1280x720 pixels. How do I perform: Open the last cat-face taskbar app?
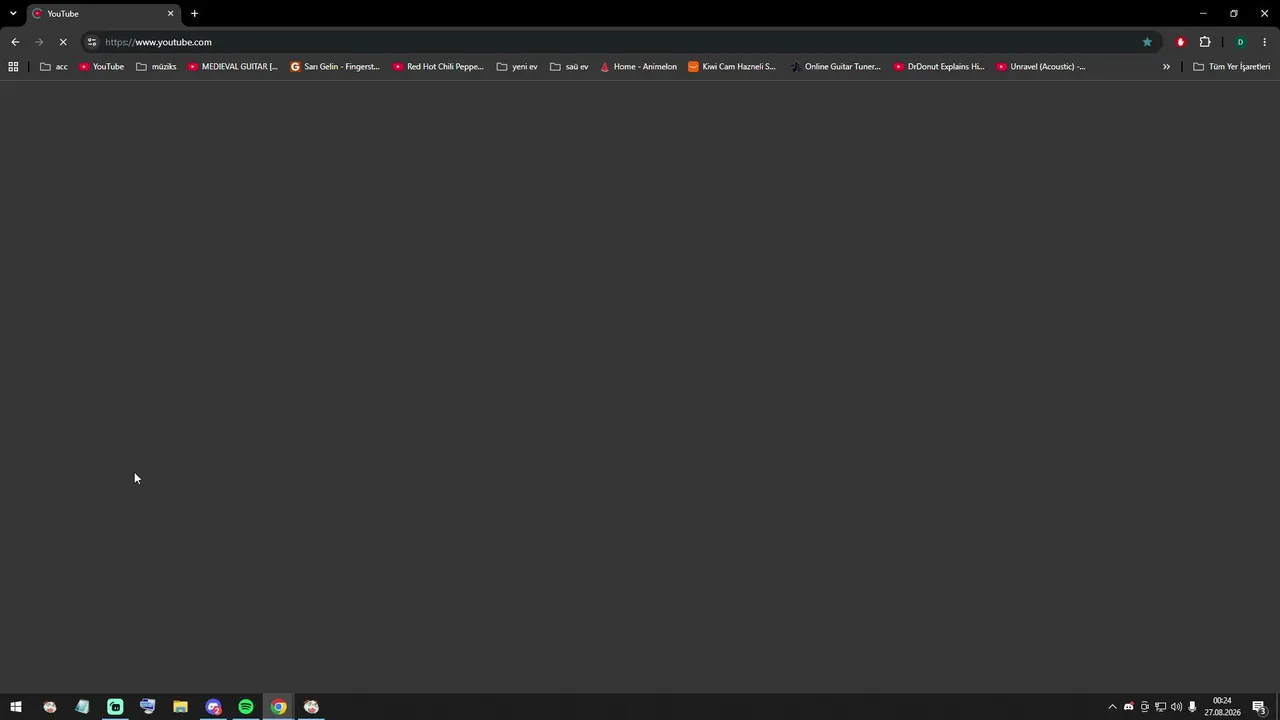(311, 707)
